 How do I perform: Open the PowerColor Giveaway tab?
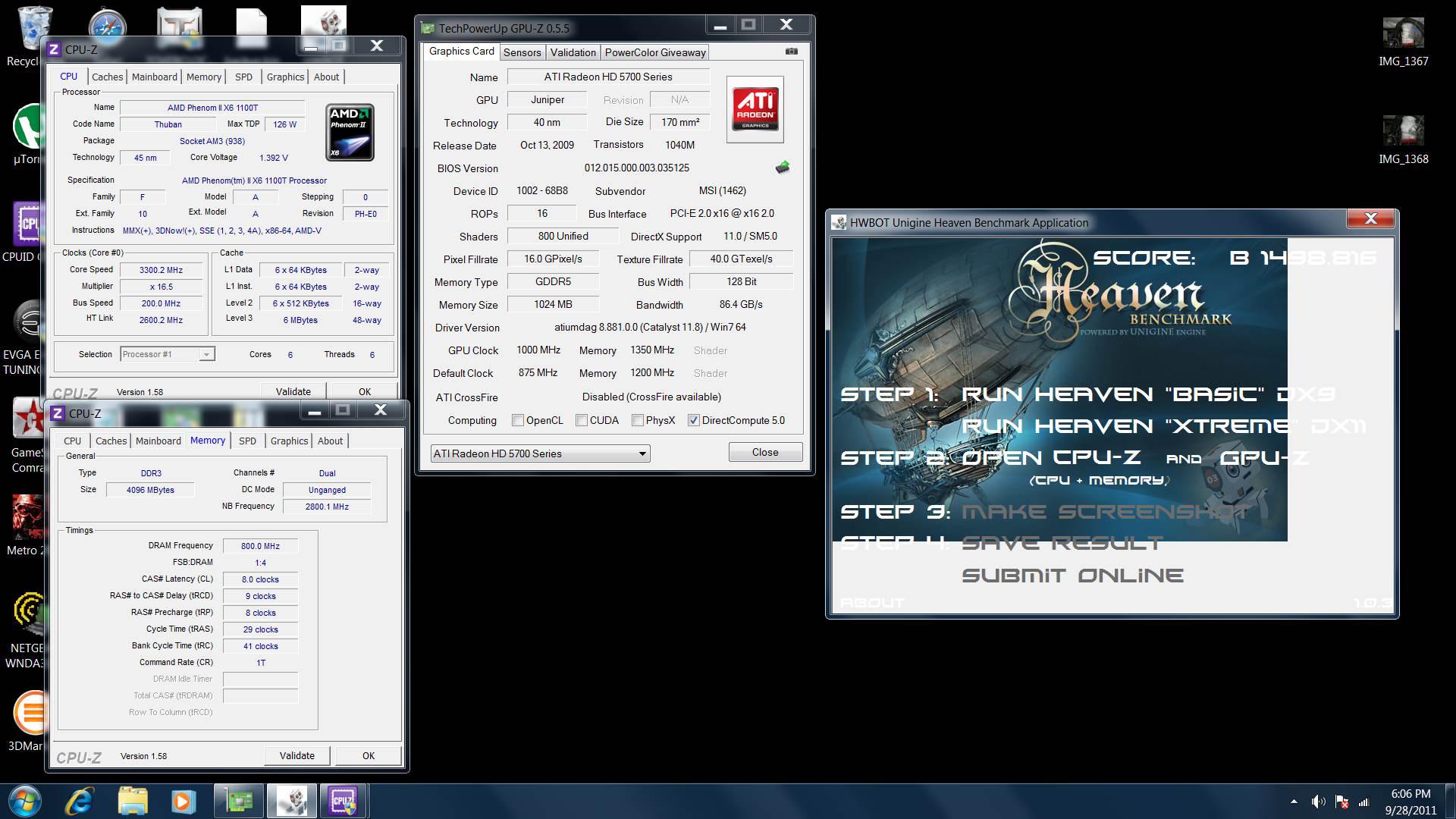655,52
